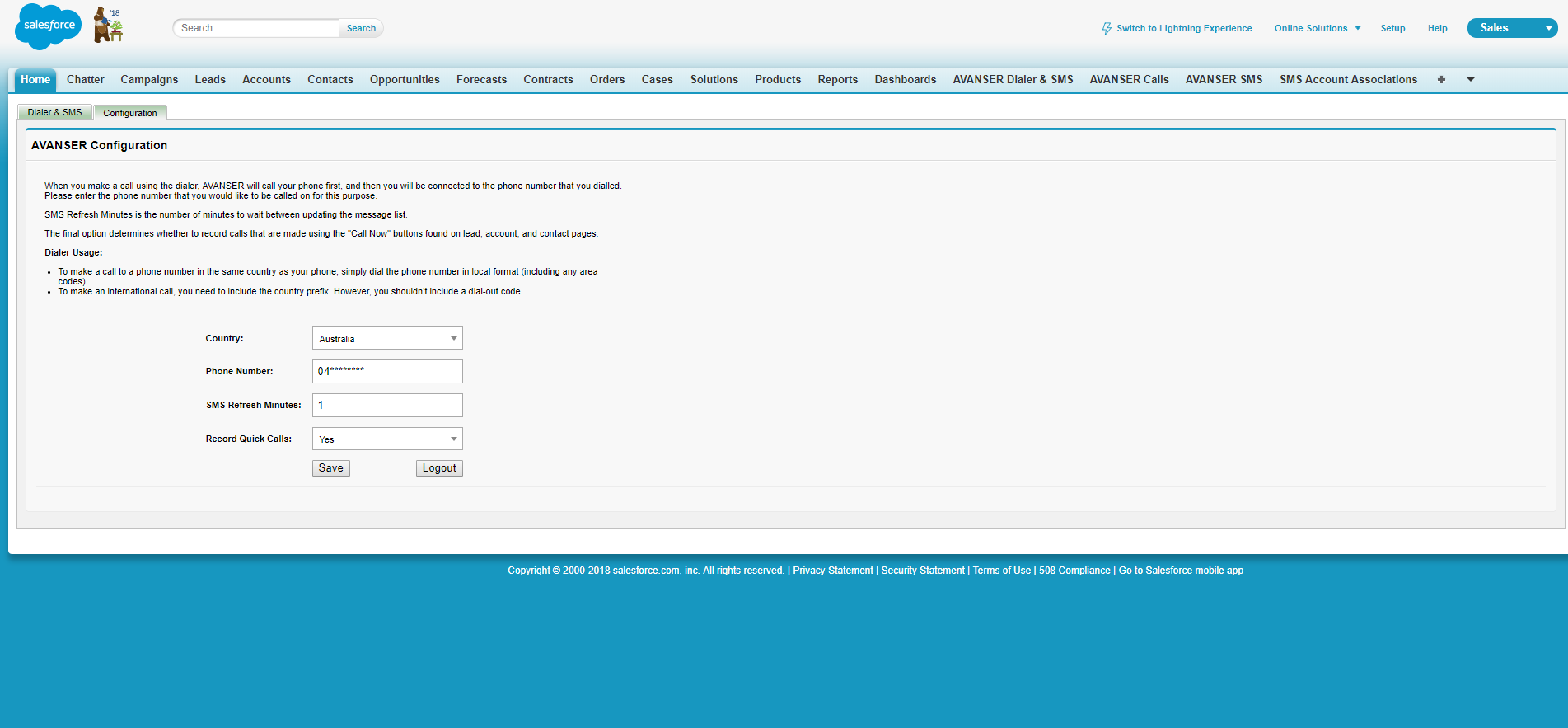Add a tab with the plus icon

pos(1441,80)
